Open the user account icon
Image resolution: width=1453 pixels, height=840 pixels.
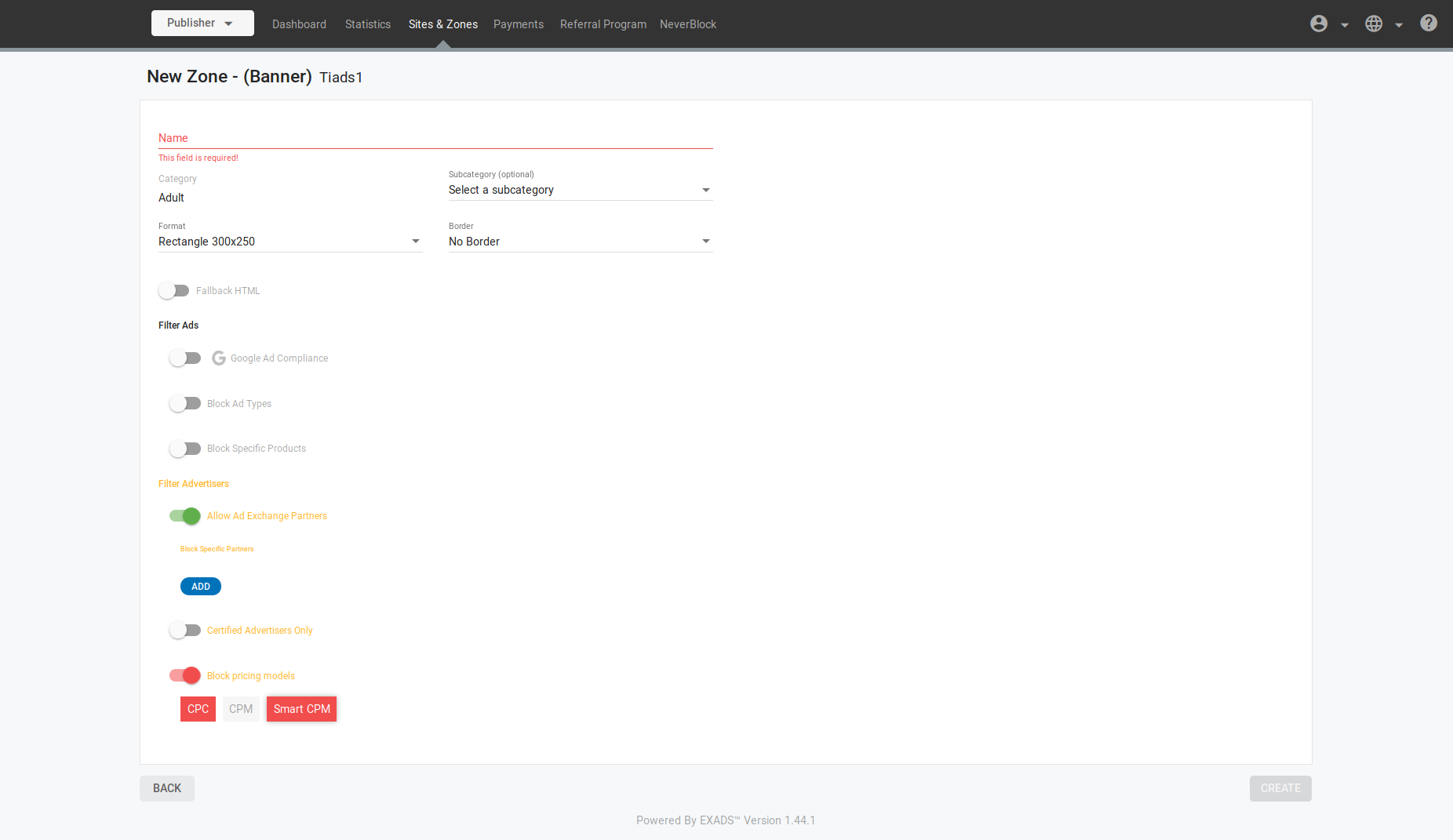tap(1318, 24)
